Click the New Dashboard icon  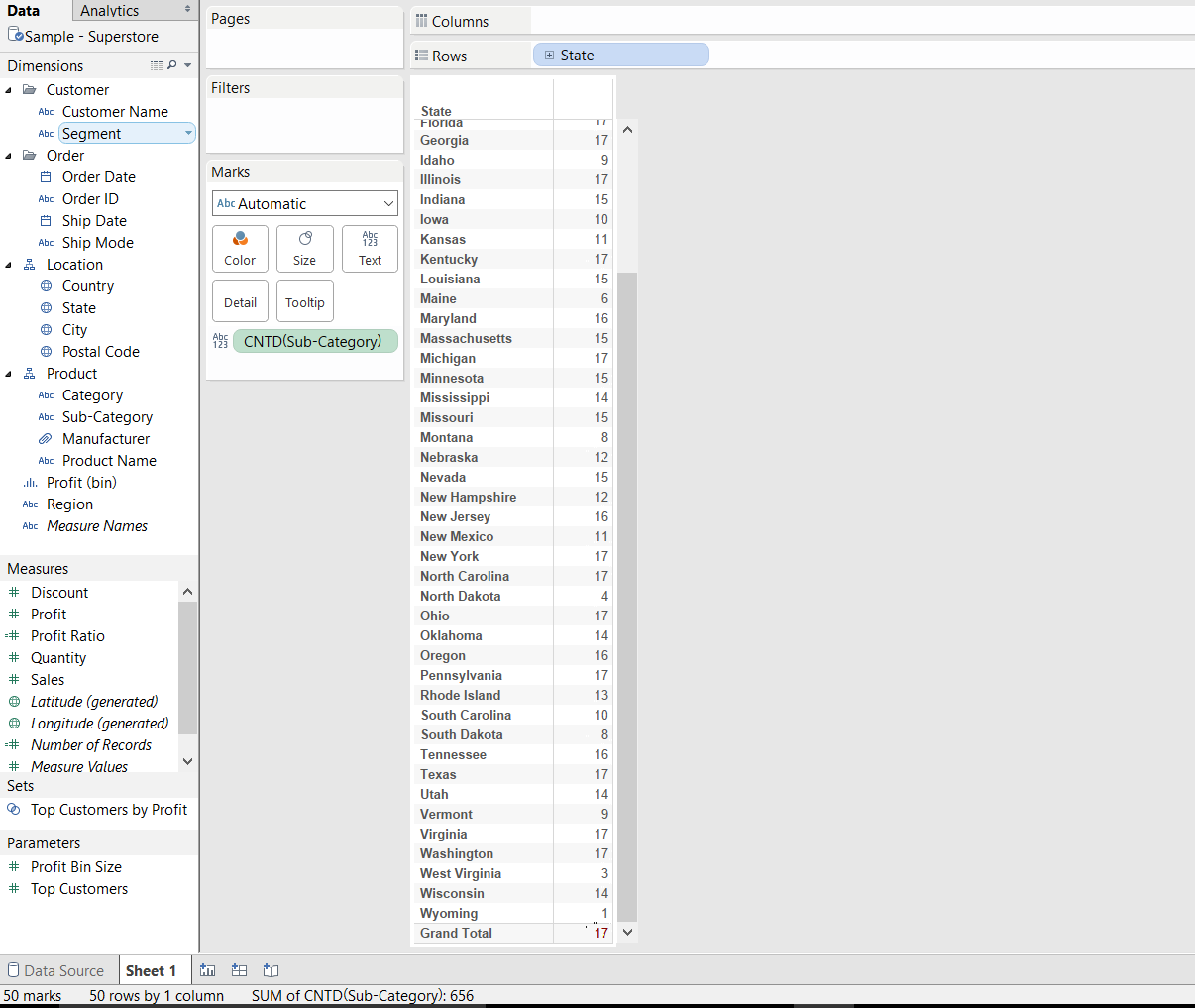(239, 970)
